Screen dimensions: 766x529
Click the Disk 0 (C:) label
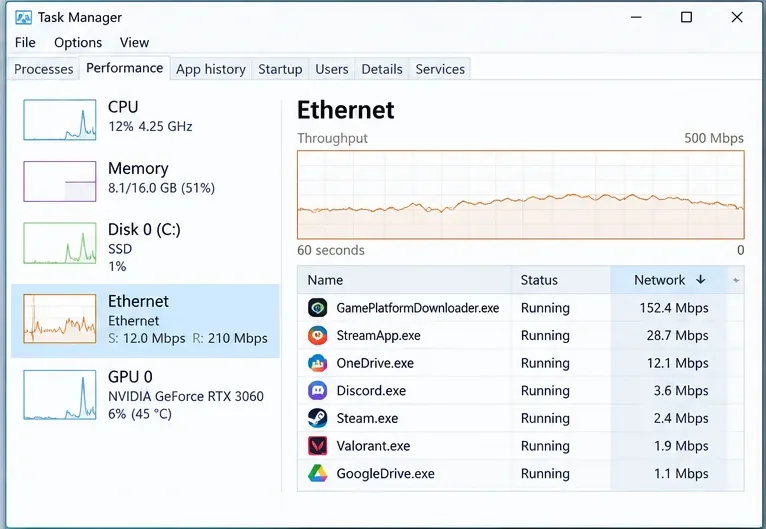145,230
